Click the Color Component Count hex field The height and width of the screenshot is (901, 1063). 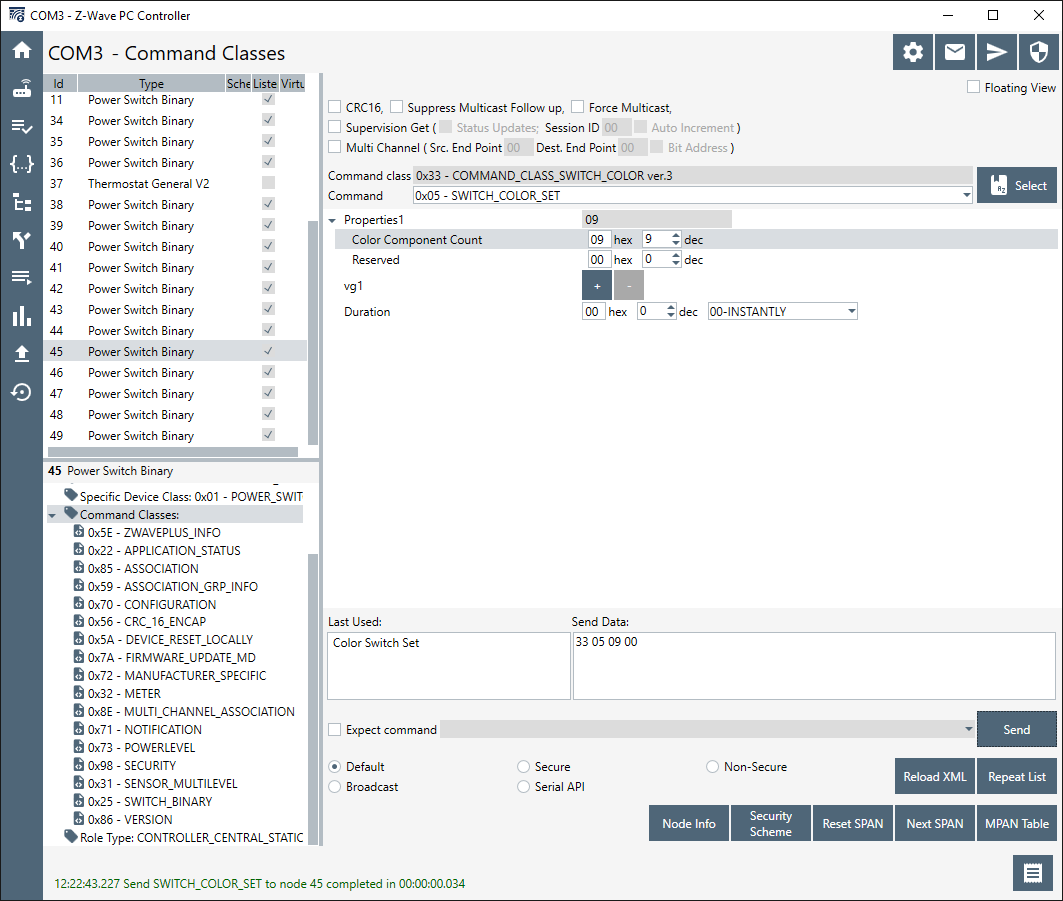point(598,240)
